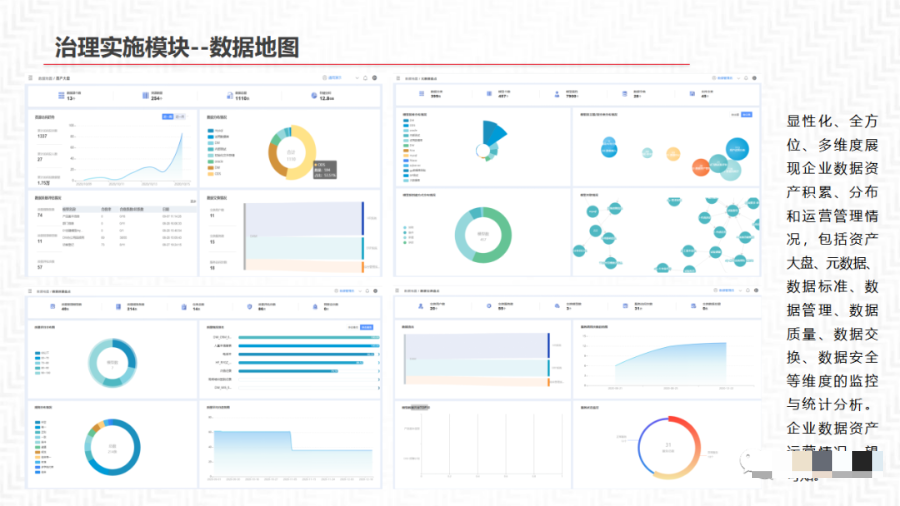Click the brown DM legend swatch beside the donut
Screen dimensions: 900x506
[x=211, y=168]
